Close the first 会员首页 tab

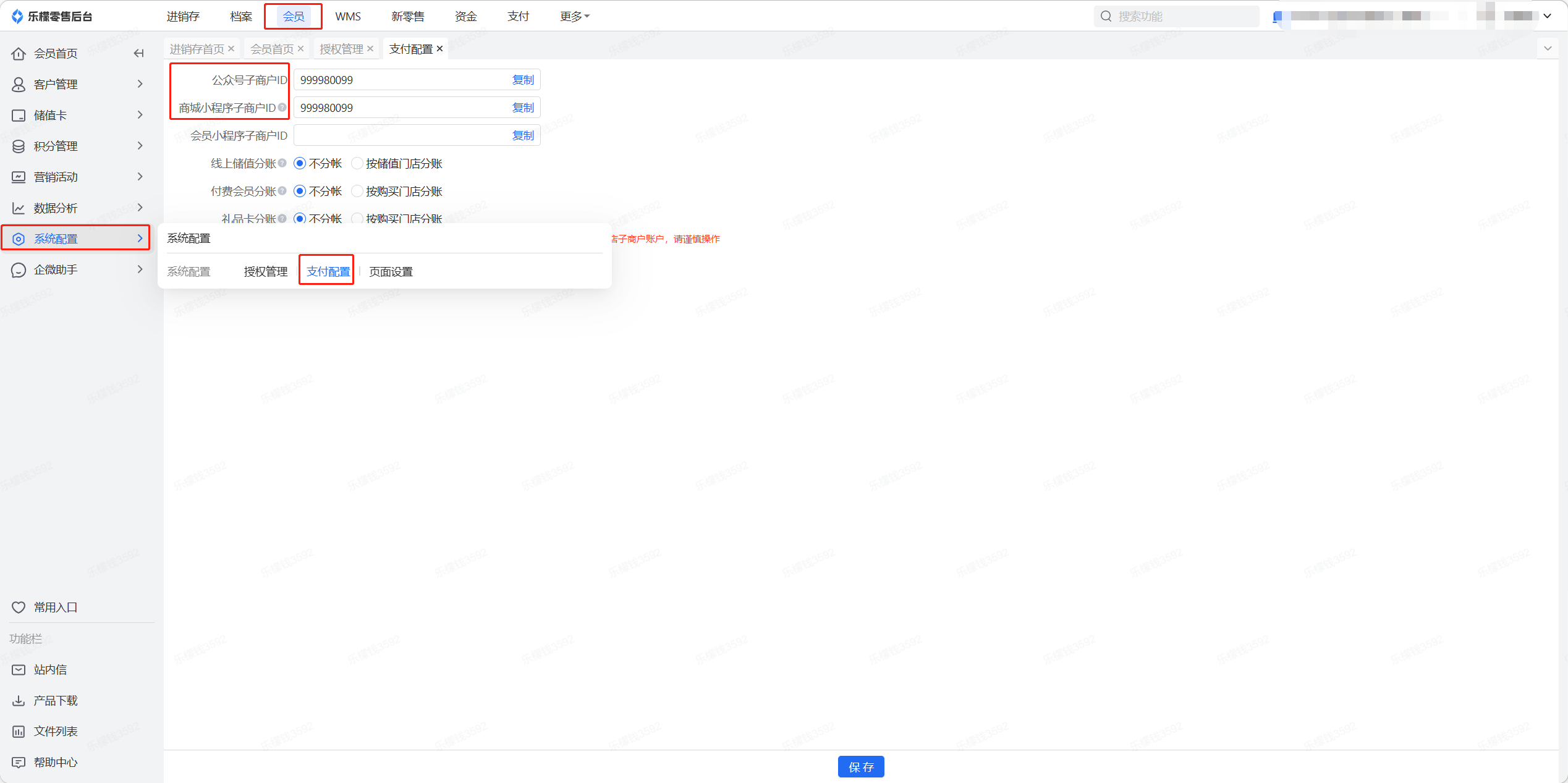(x=301, y=49)
